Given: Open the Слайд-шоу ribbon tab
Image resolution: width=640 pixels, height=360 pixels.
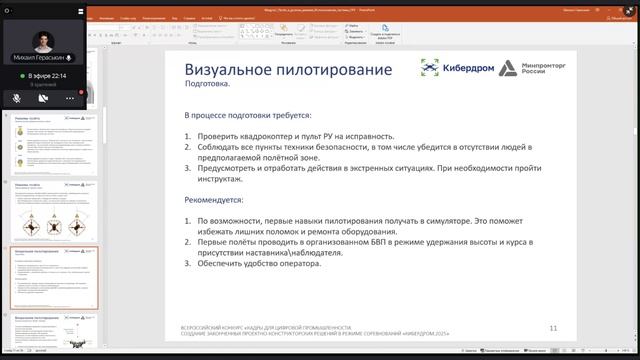Looking at the screenshot, I should click(x=128, y=18).
